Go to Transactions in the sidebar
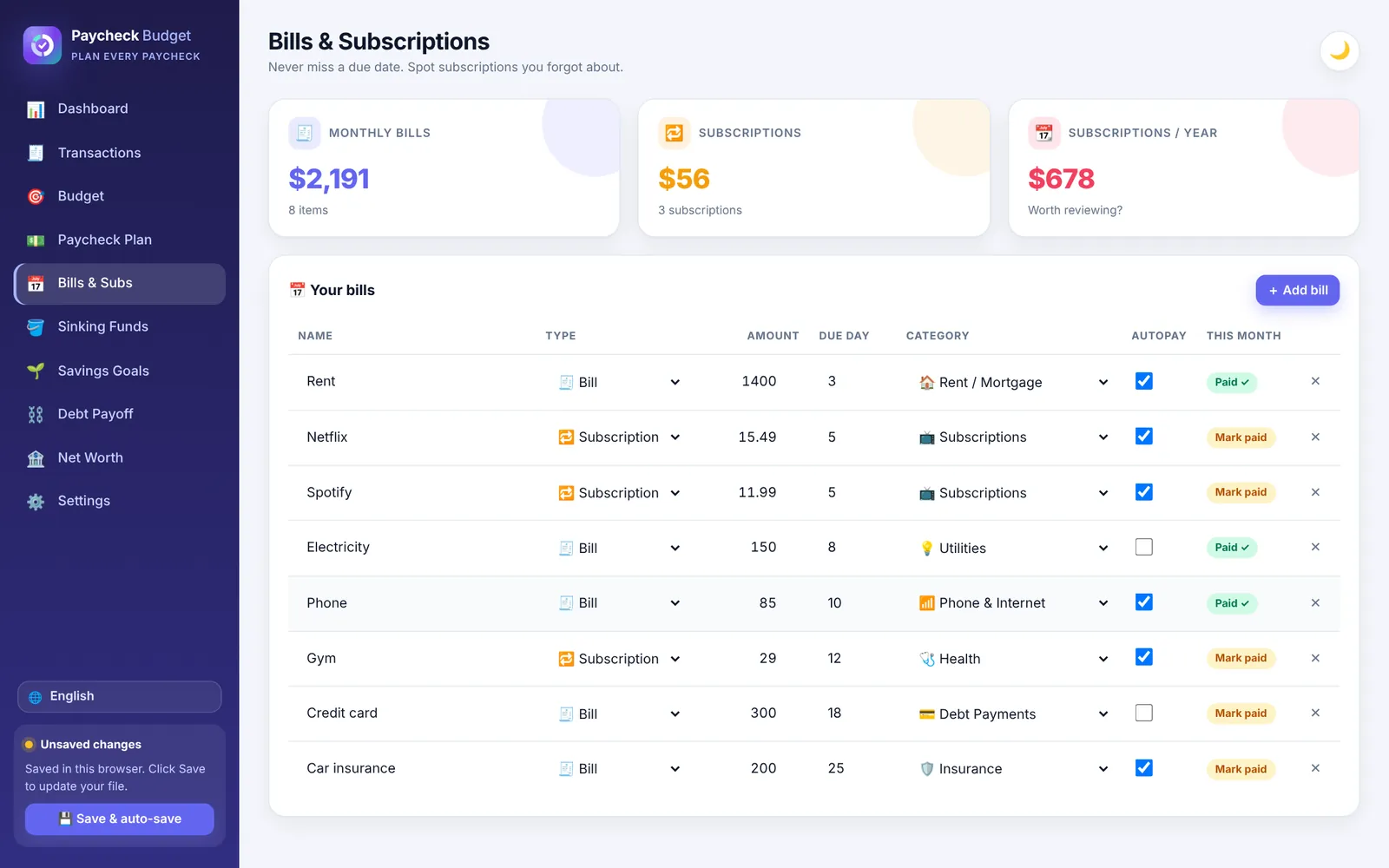This screenshot has width=1389, height=868. [x=120, y=153]
